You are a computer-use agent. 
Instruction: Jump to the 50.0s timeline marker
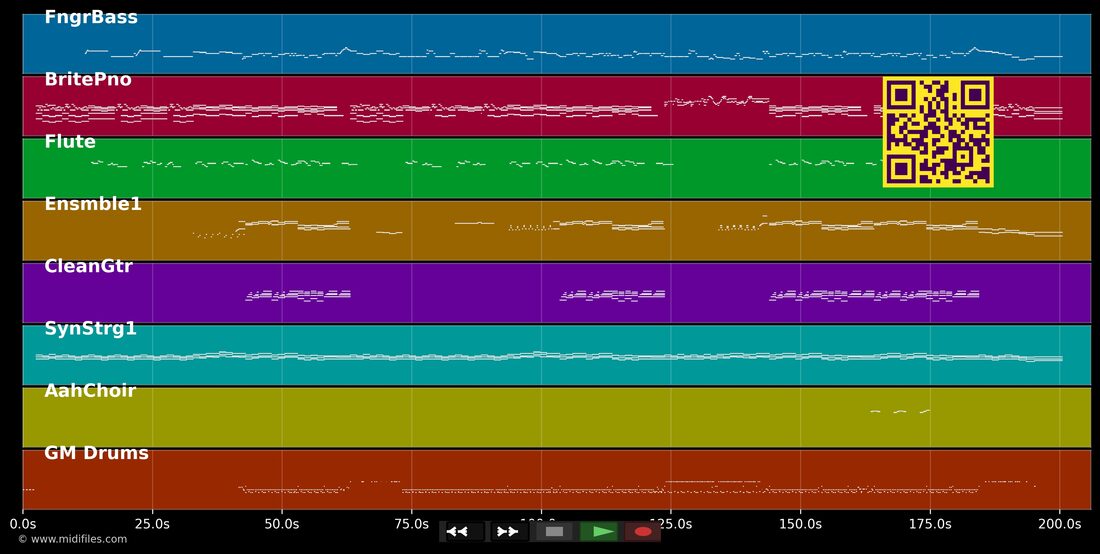click(x=282, y=524)
